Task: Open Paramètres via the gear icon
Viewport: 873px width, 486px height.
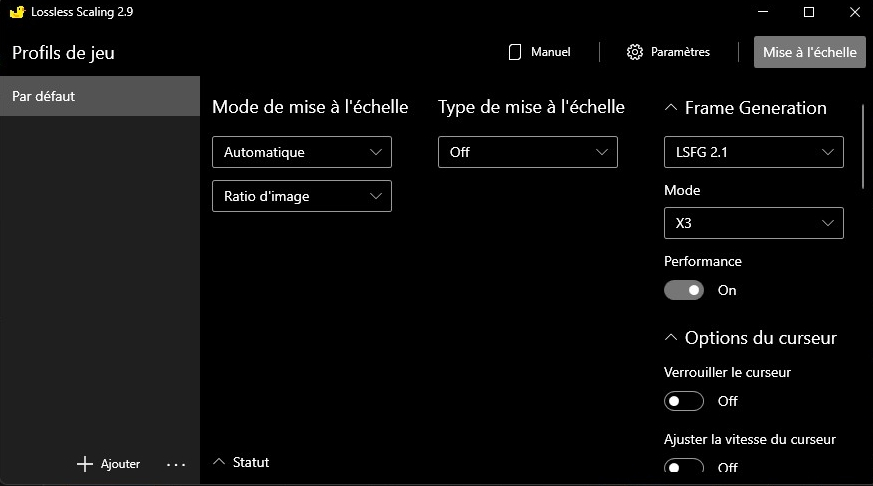Action: 635,52
